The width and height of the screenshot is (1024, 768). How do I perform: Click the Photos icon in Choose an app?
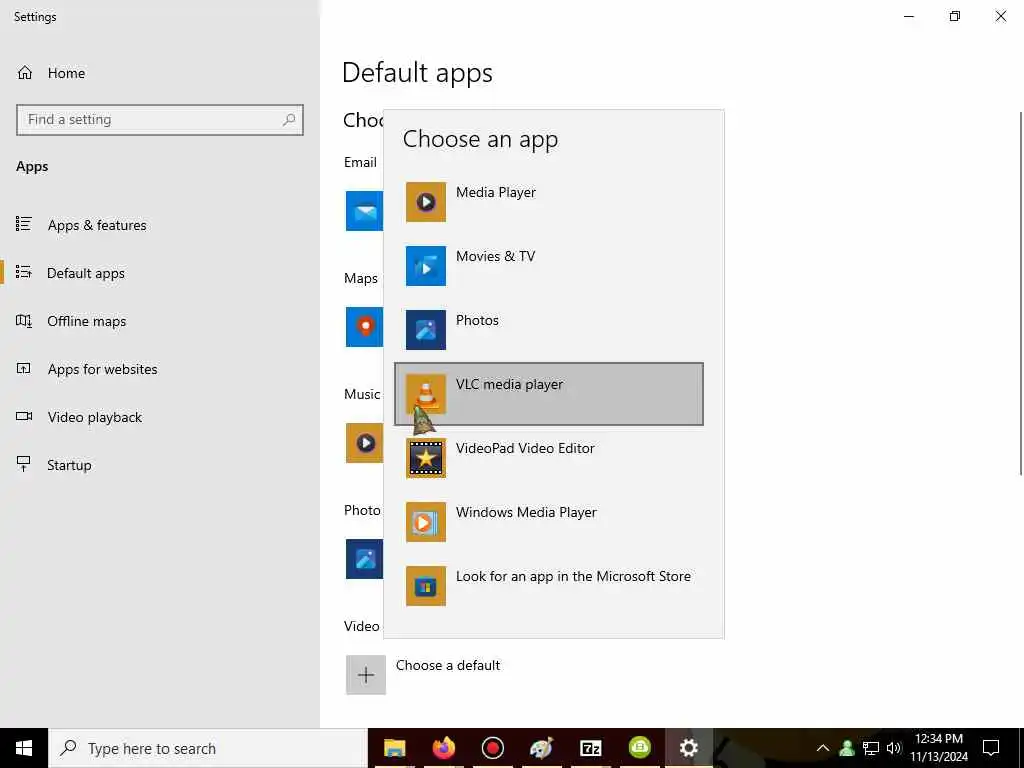click(426, 330)
